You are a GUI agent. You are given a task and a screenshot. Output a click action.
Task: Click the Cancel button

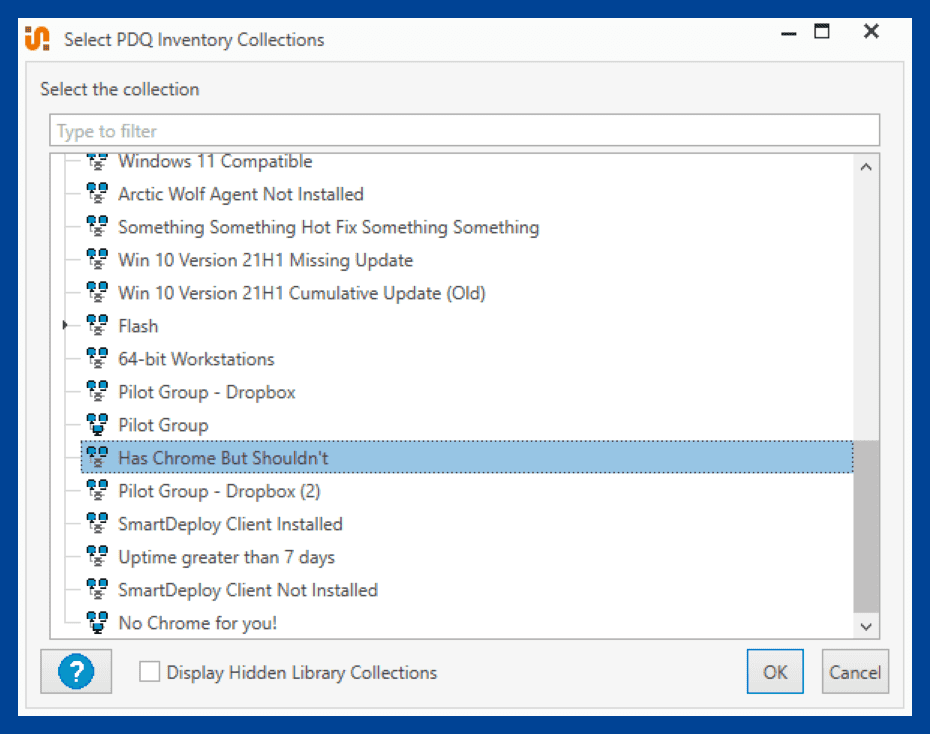point(855,671)
